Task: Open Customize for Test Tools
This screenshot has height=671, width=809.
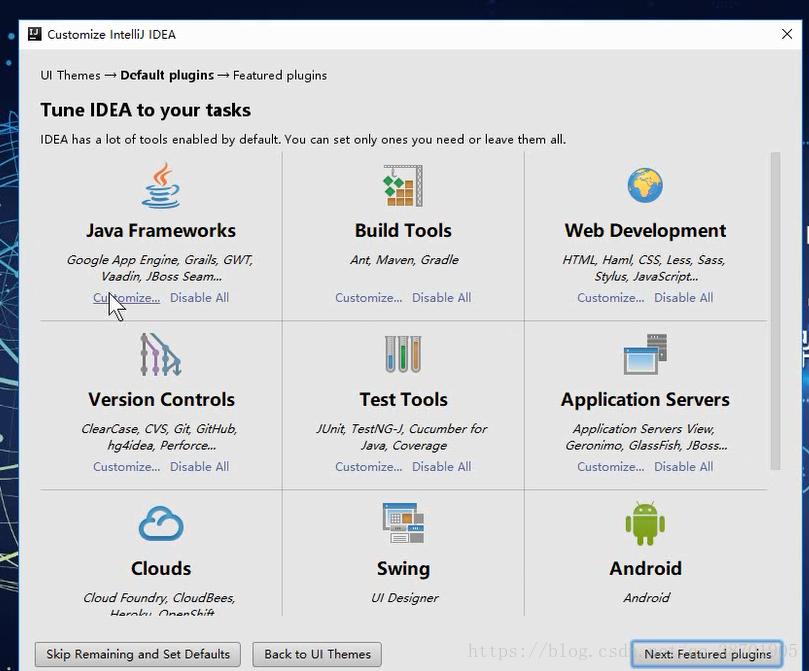Action: coord(368,467)
